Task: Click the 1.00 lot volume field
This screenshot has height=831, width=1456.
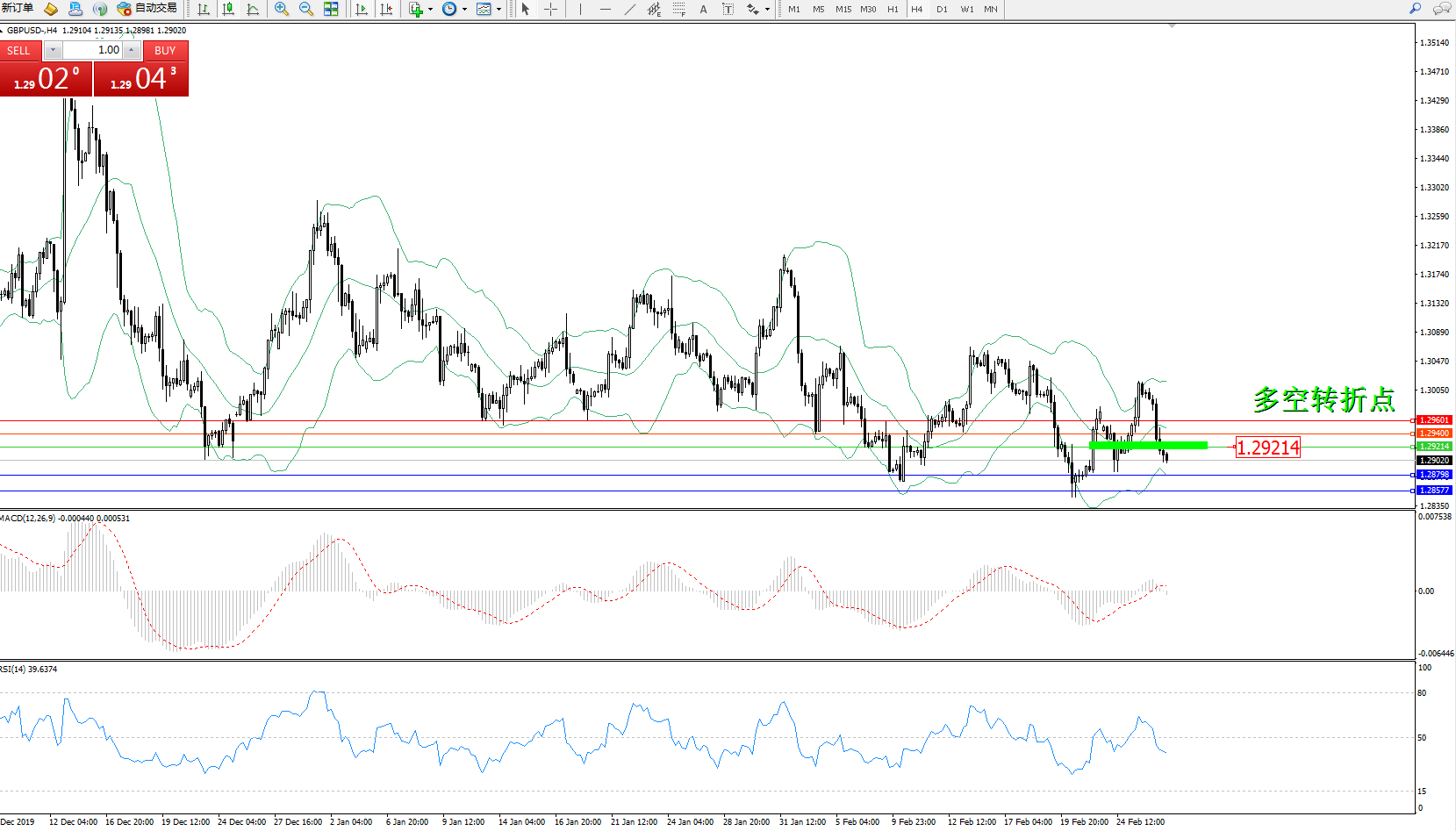Action: pos(93,50)
